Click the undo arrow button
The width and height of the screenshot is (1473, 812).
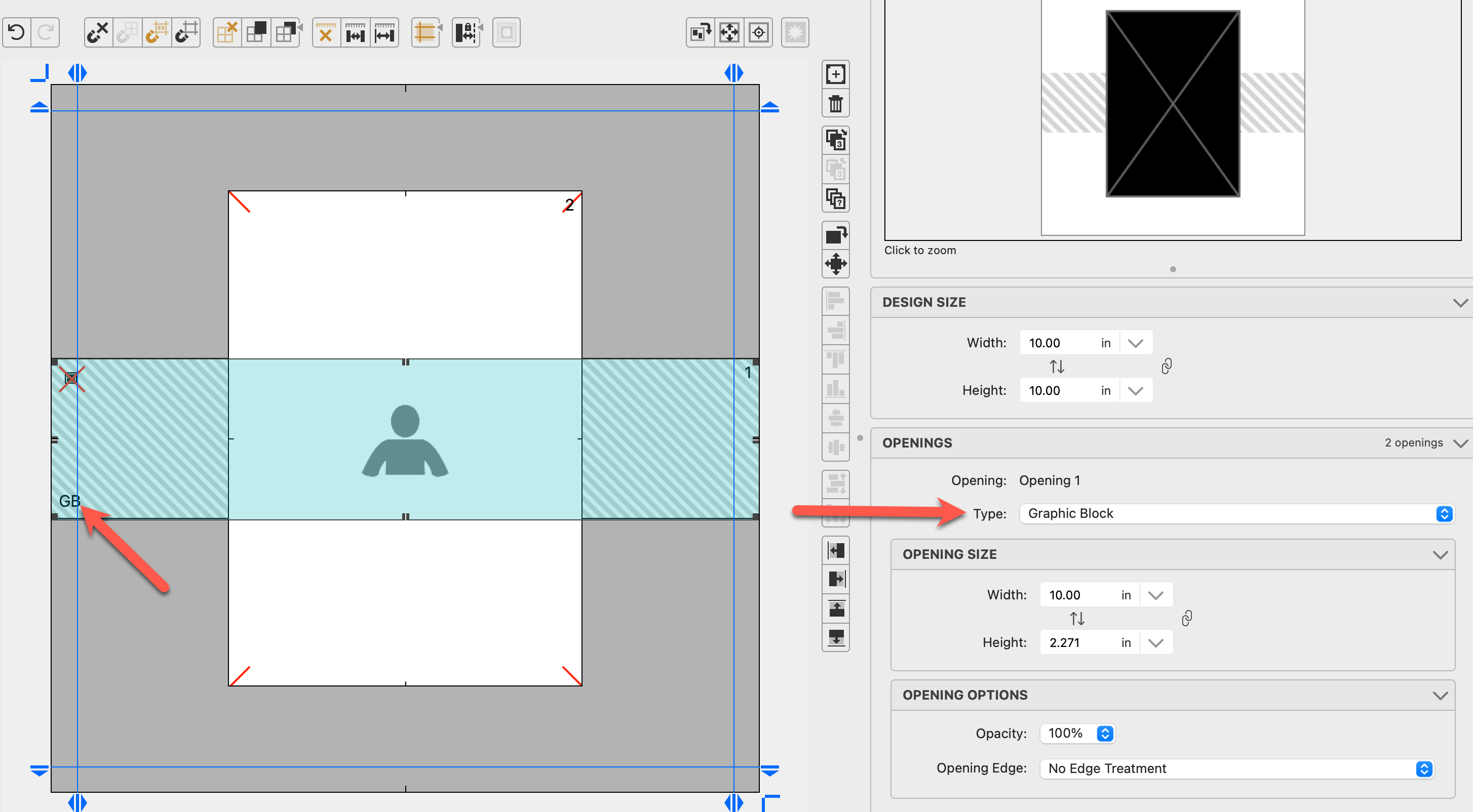coord(17,32)
